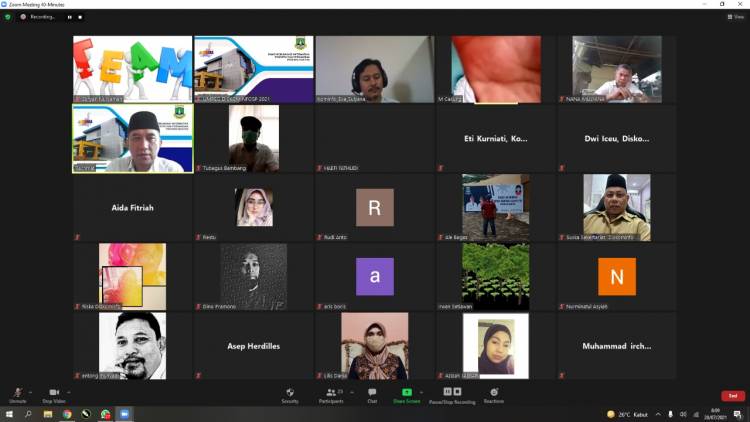Screen dimensions: 750x422
Task: Select the Kominfo Eka Sutjana video tile
Action: [x=375, y=69]
